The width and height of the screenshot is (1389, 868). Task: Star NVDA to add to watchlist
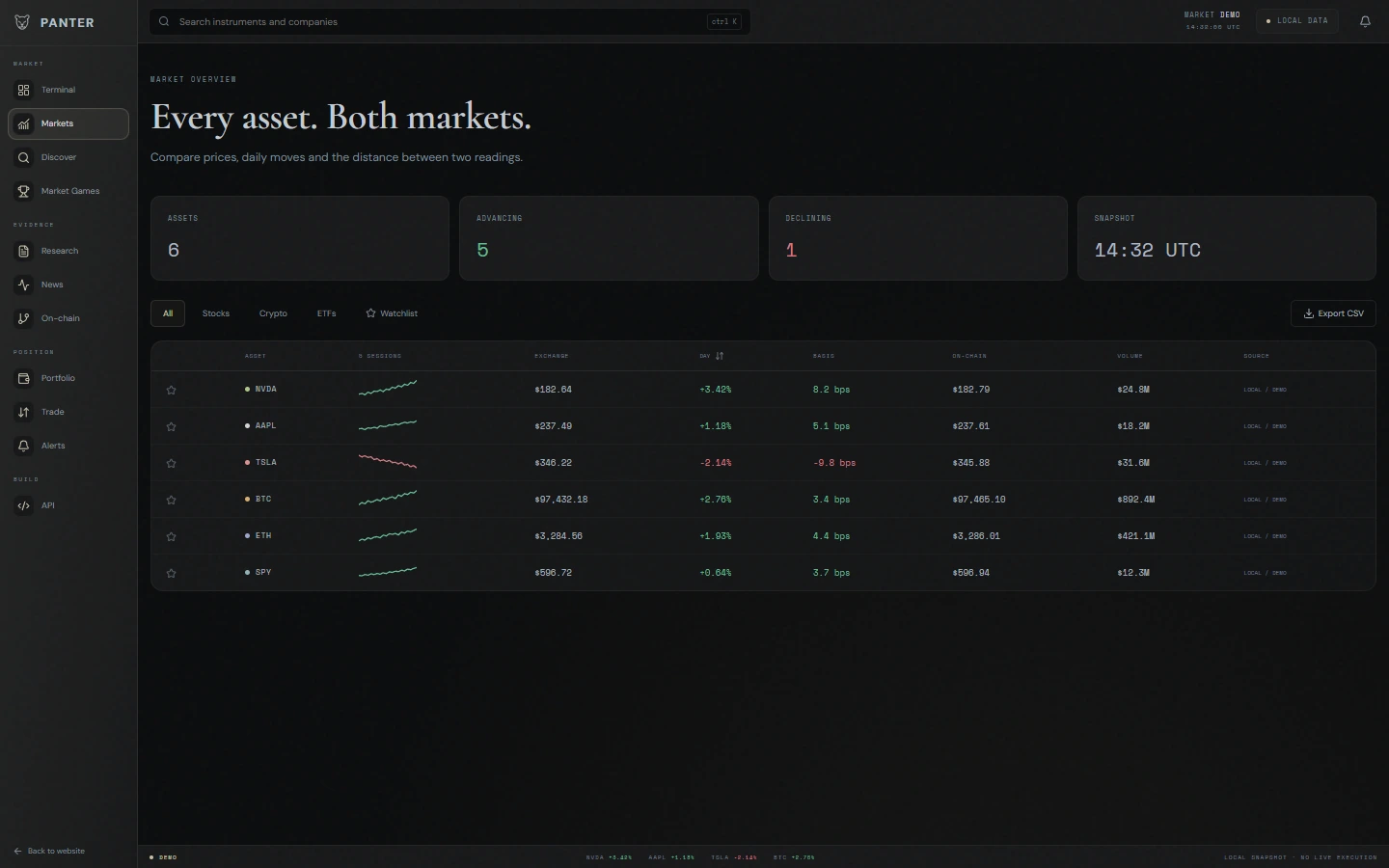pyautogui.click(x=172, y=391)
